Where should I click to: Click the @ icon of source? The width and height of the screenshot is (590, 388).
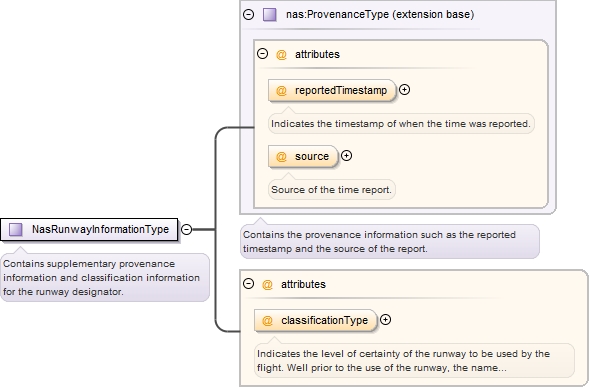[281, 157]
